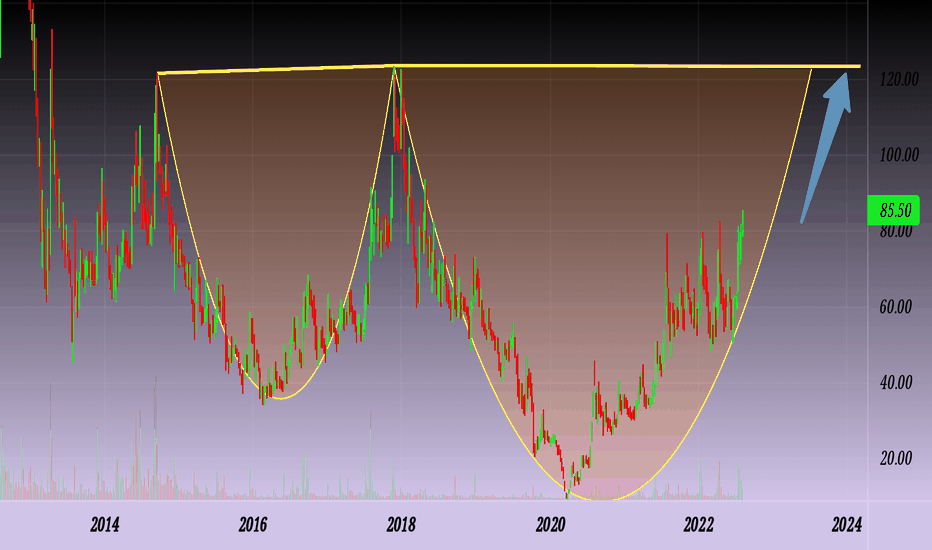The image size is (932, 550).
Task: Select the 100.00 price axis label
Action: click(x=899, y=155)
